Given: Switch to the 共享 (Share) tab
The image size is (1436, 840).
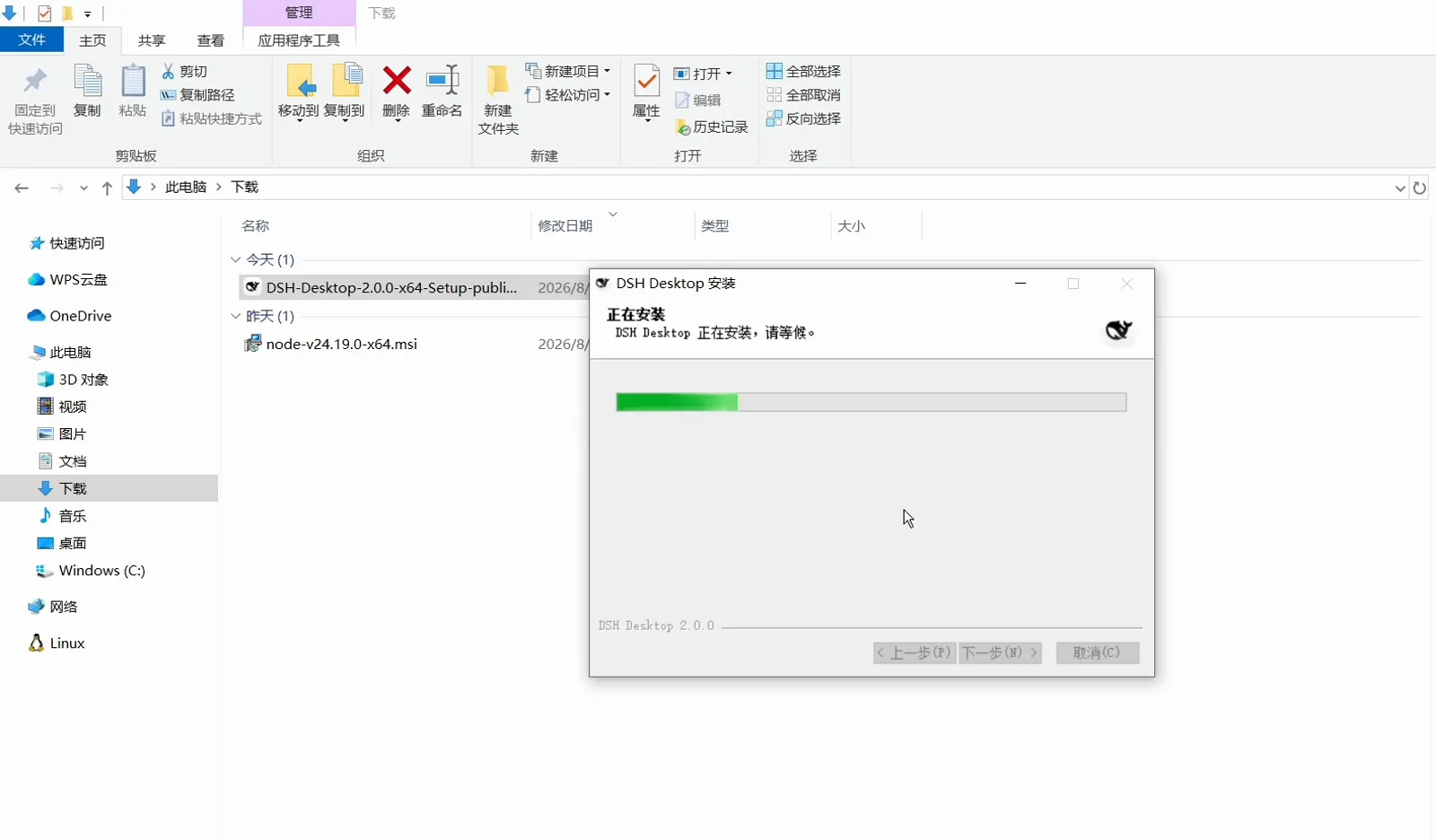Looking at the screenshot, I should pyautogui.click(x=152, y=40).
